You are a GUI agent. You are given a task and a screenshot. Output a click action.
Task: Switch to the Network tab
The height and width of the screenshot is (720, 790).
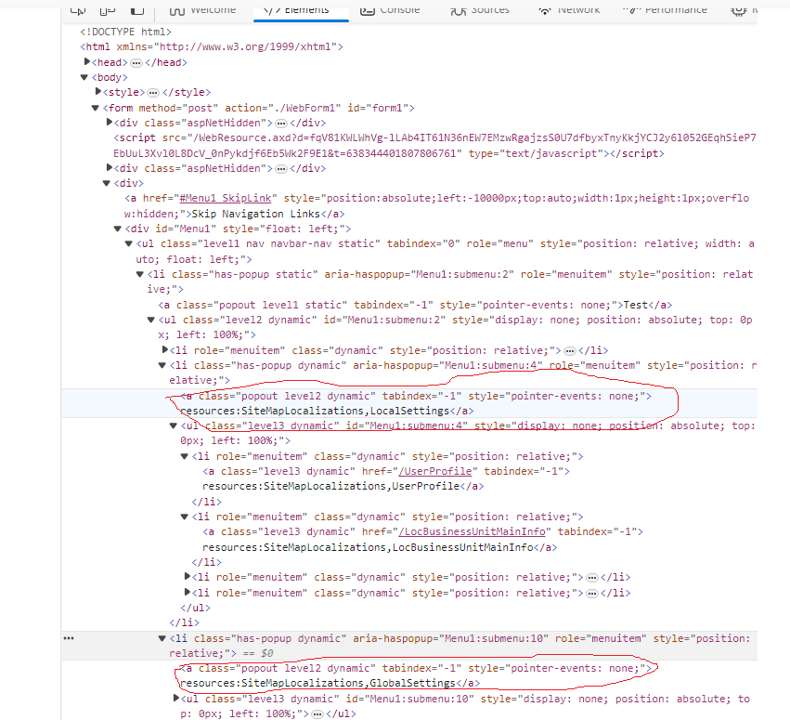pos(569,10)
